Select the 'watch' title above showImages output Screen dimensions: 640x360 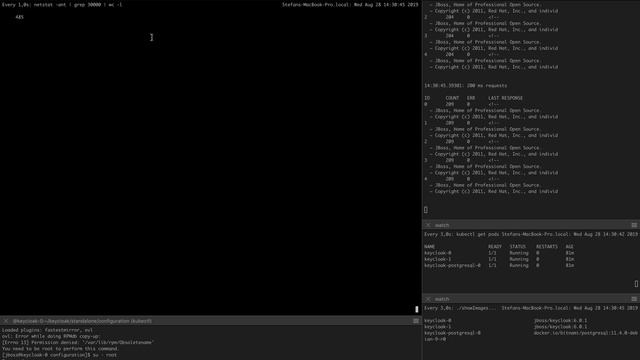[x=442, y=299]
